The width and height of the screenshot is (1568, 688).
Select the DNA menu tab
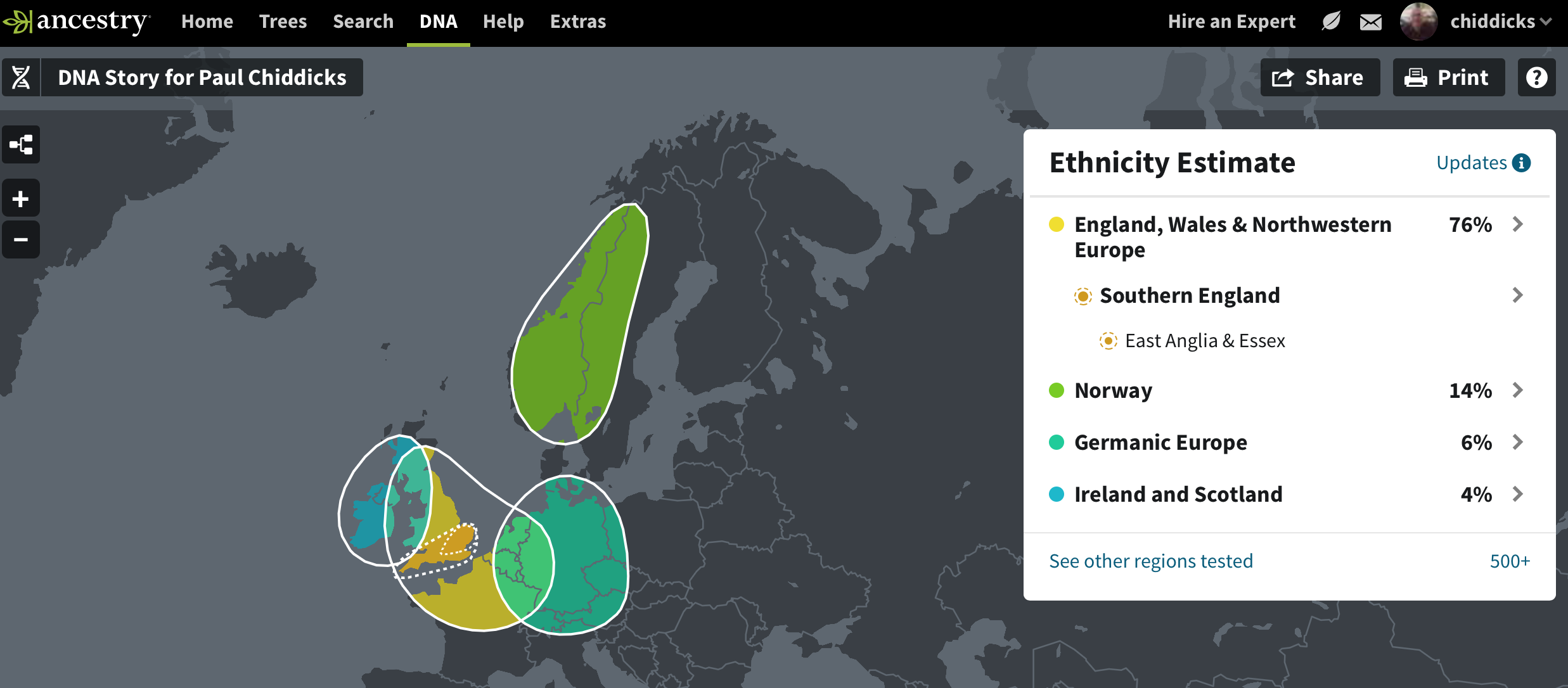[x=439, y=22]
